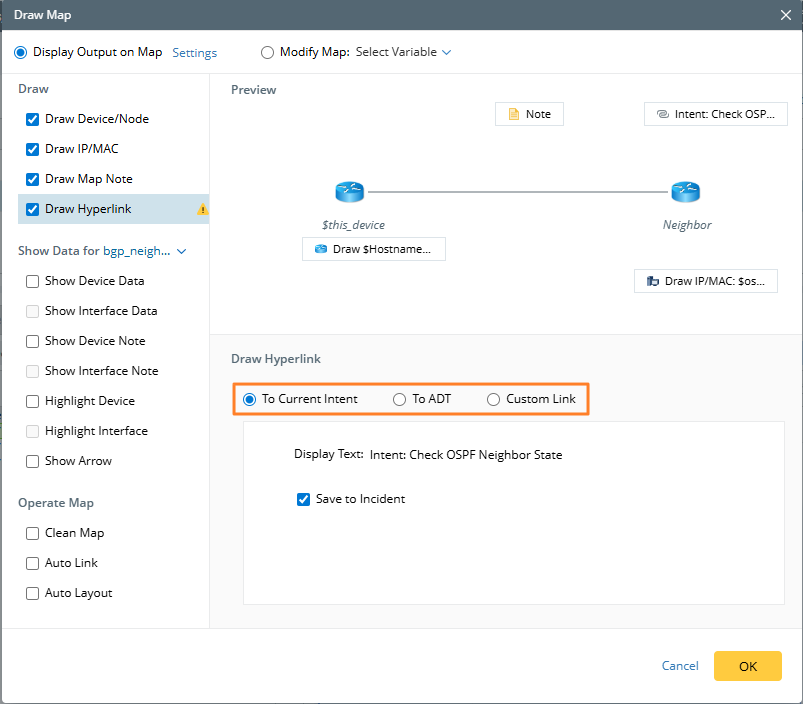
Task: Close the Draw Map dialog
Action: pyautogui.click(x=786, y=15)
